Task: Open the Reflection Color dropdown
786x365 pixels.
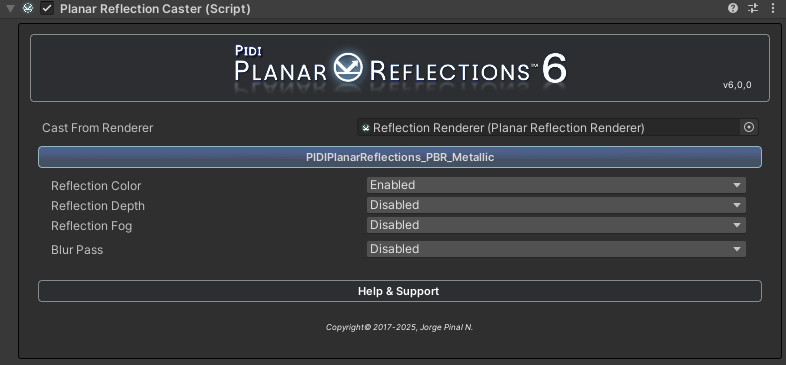Action: (556, 185)
